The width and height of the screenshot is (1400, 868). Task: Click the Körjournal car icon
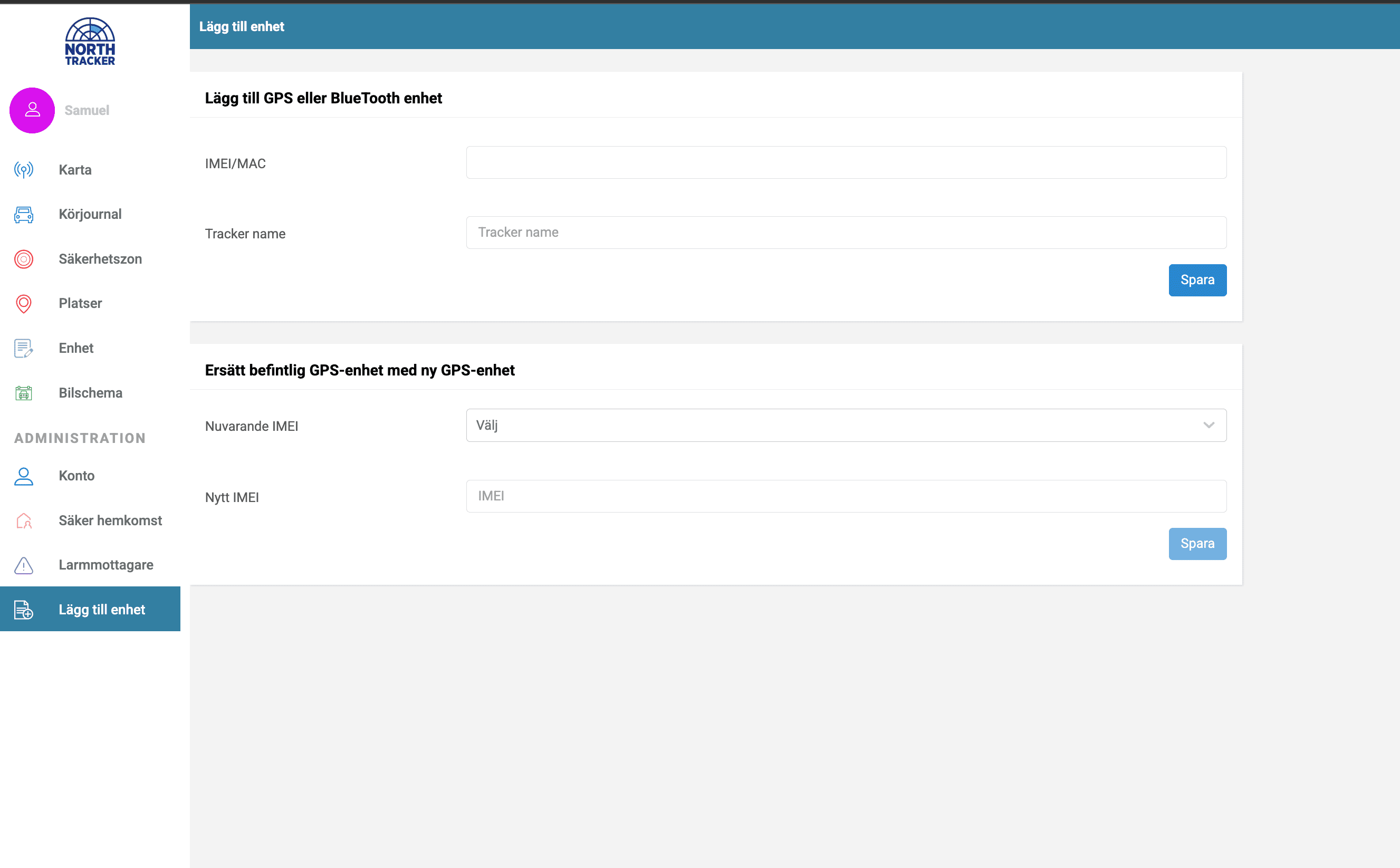tap(24, 215)
